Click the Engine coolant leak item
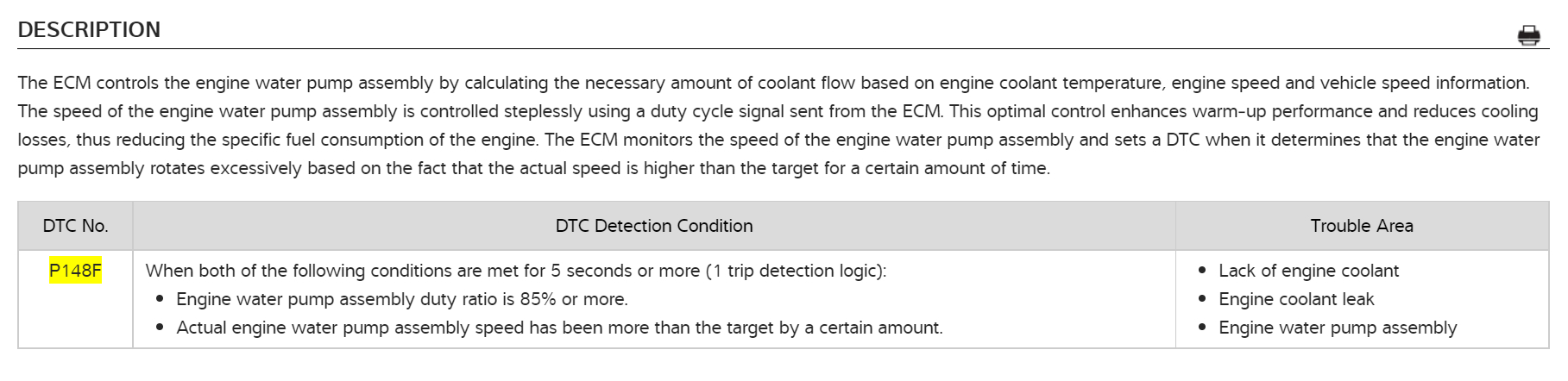This screenshot has width=1568, height=381. [1295, 299]
